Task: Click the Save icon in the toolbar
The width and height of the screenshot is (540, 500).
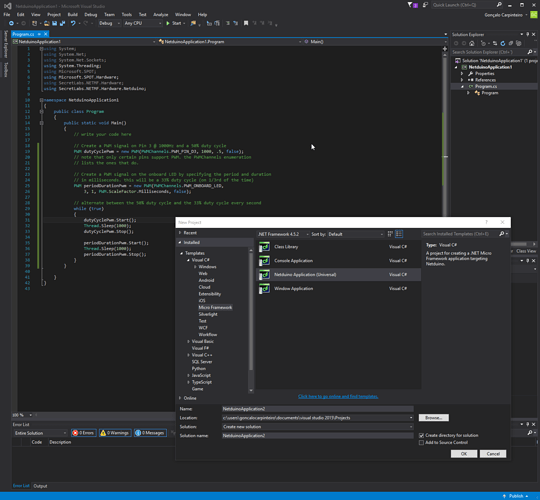Action: click(x=54, y=23)
